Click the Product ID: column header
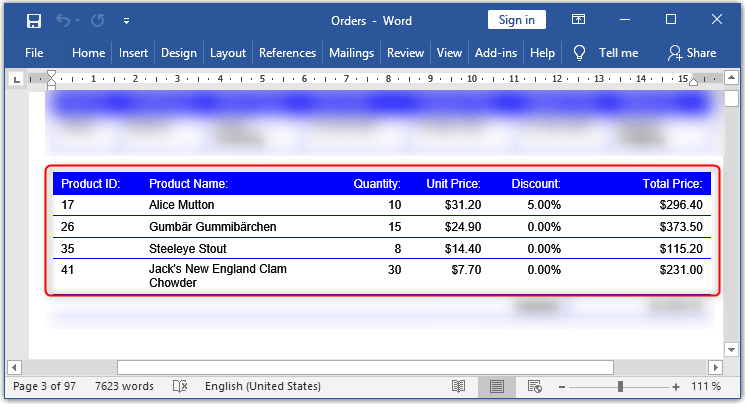The width and height of the screenshot is (747, 408). pos(91,184)
